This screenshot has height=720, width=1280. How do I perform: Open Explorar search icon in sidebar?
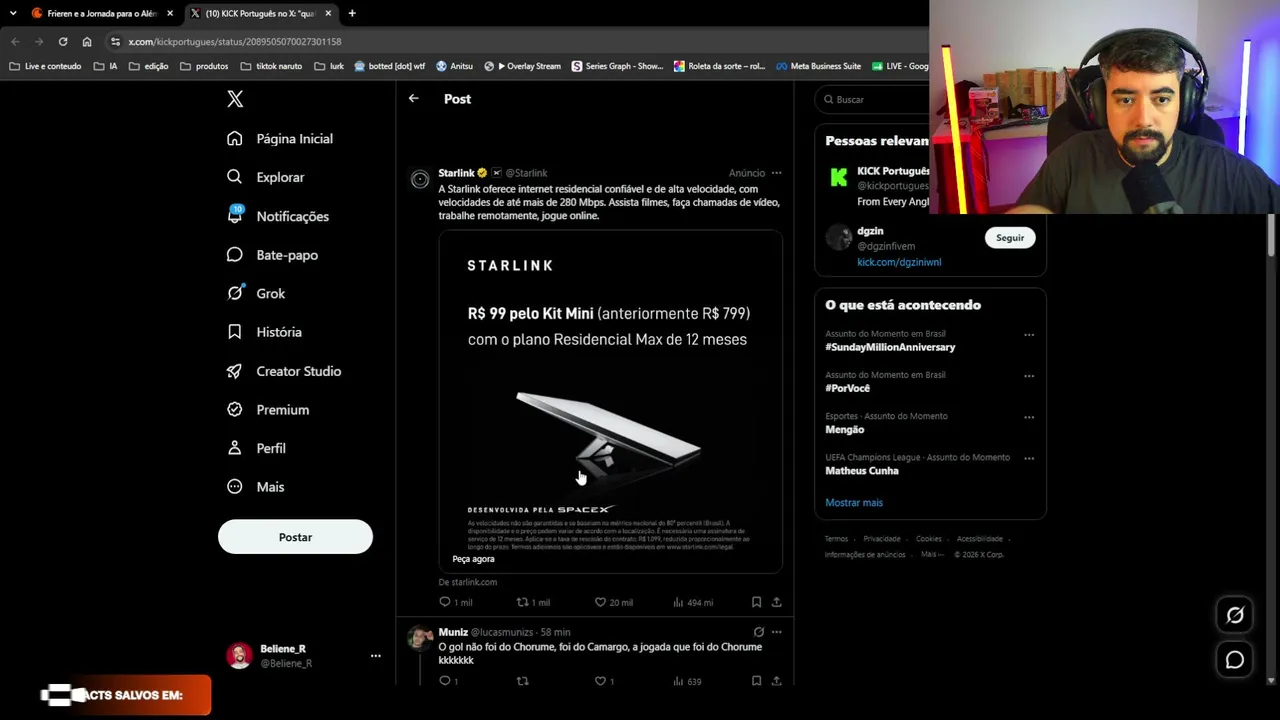[234, 176]
